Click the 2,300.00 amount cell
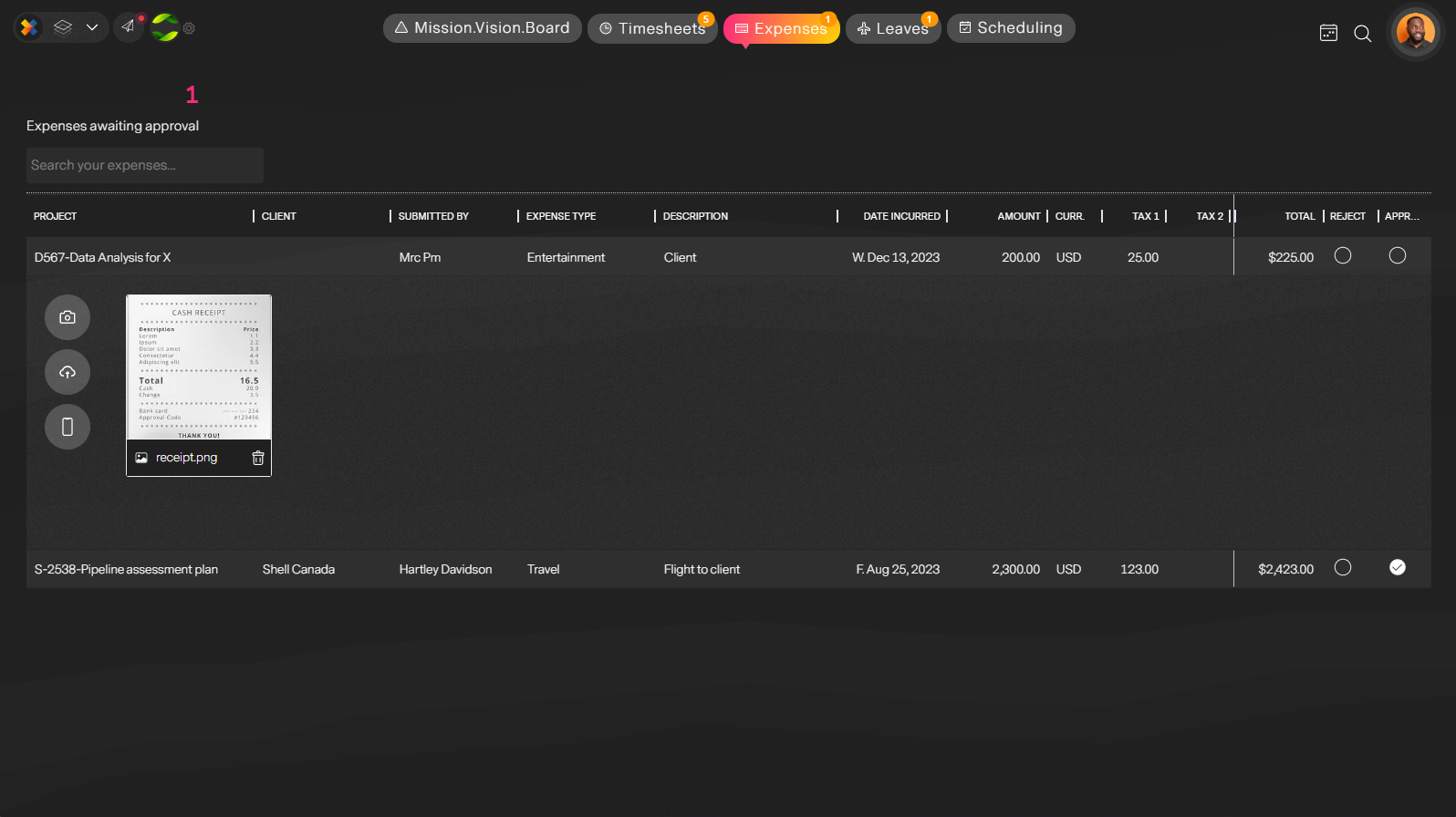The image size is (1456, 817). 1015,569
